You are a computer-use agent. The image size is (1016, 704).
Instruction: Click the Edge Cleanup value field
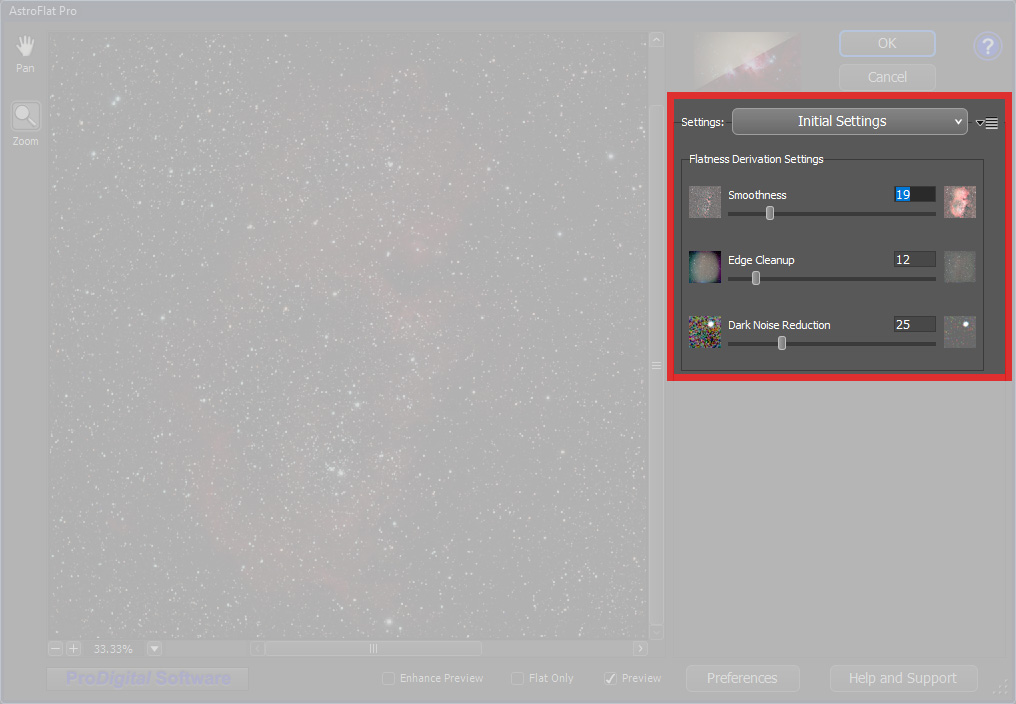tap(914, 259)
